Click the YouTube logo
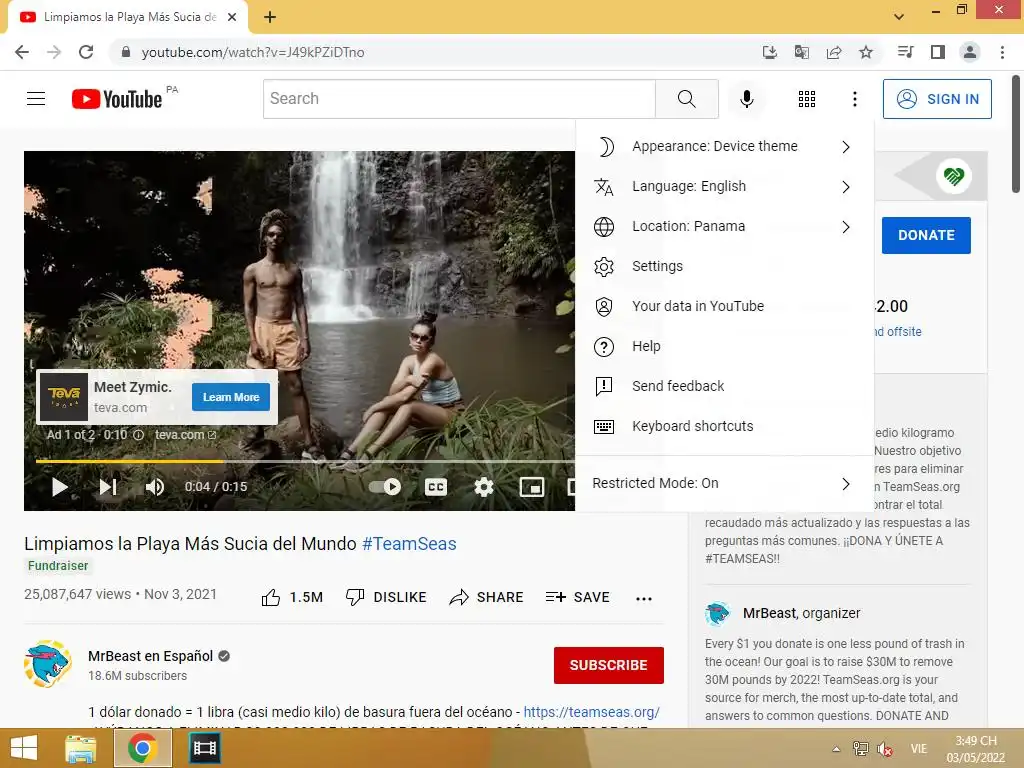 coord(117,99)
